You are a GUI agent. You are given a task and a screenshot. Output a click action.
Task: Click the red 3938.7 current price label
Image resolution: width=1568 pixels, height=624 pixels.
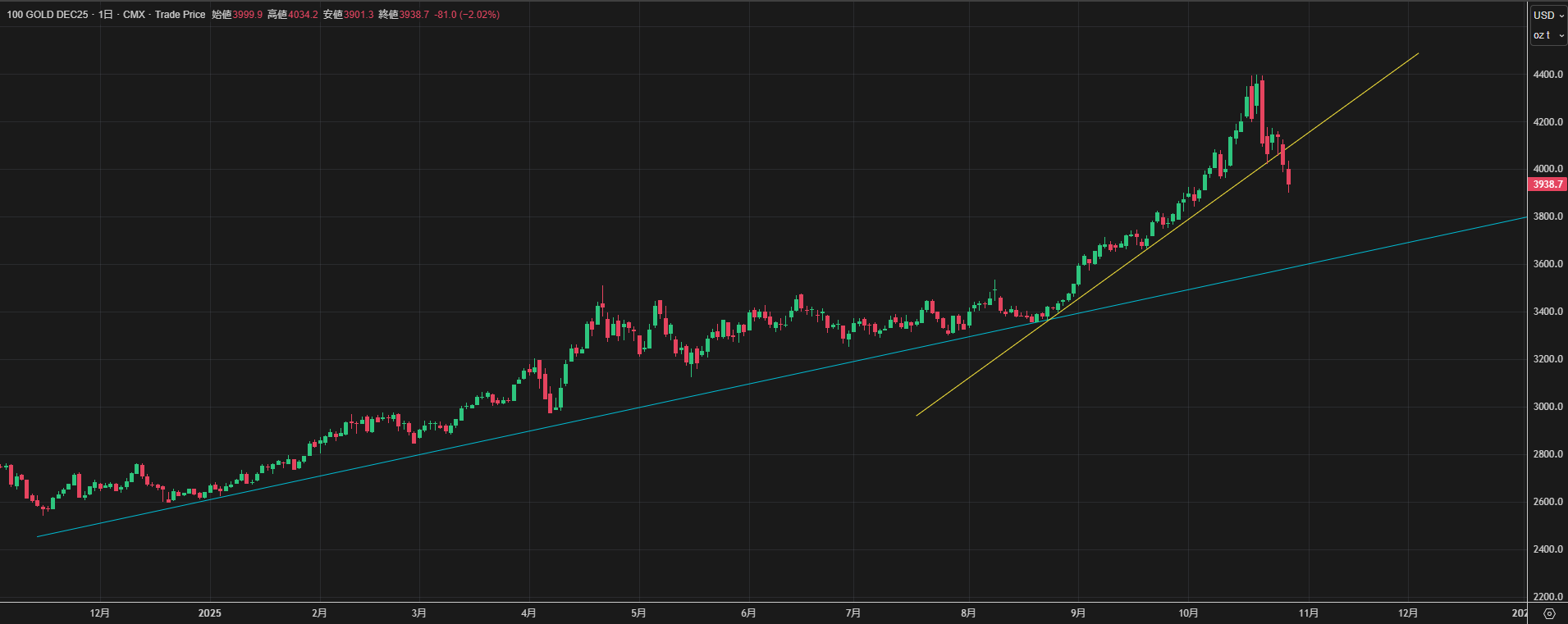pos(1547,184)
